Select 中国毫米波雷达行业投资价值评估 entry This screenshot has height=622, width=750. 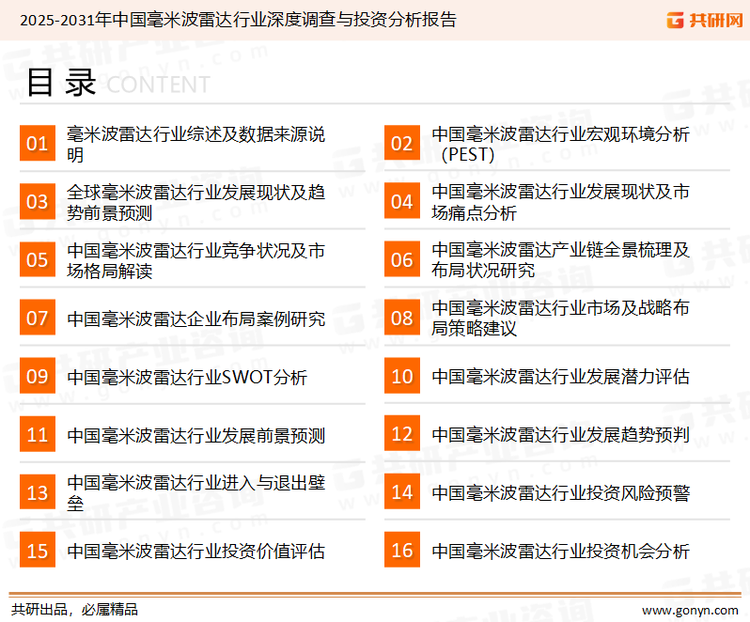(x=196, y=551)
